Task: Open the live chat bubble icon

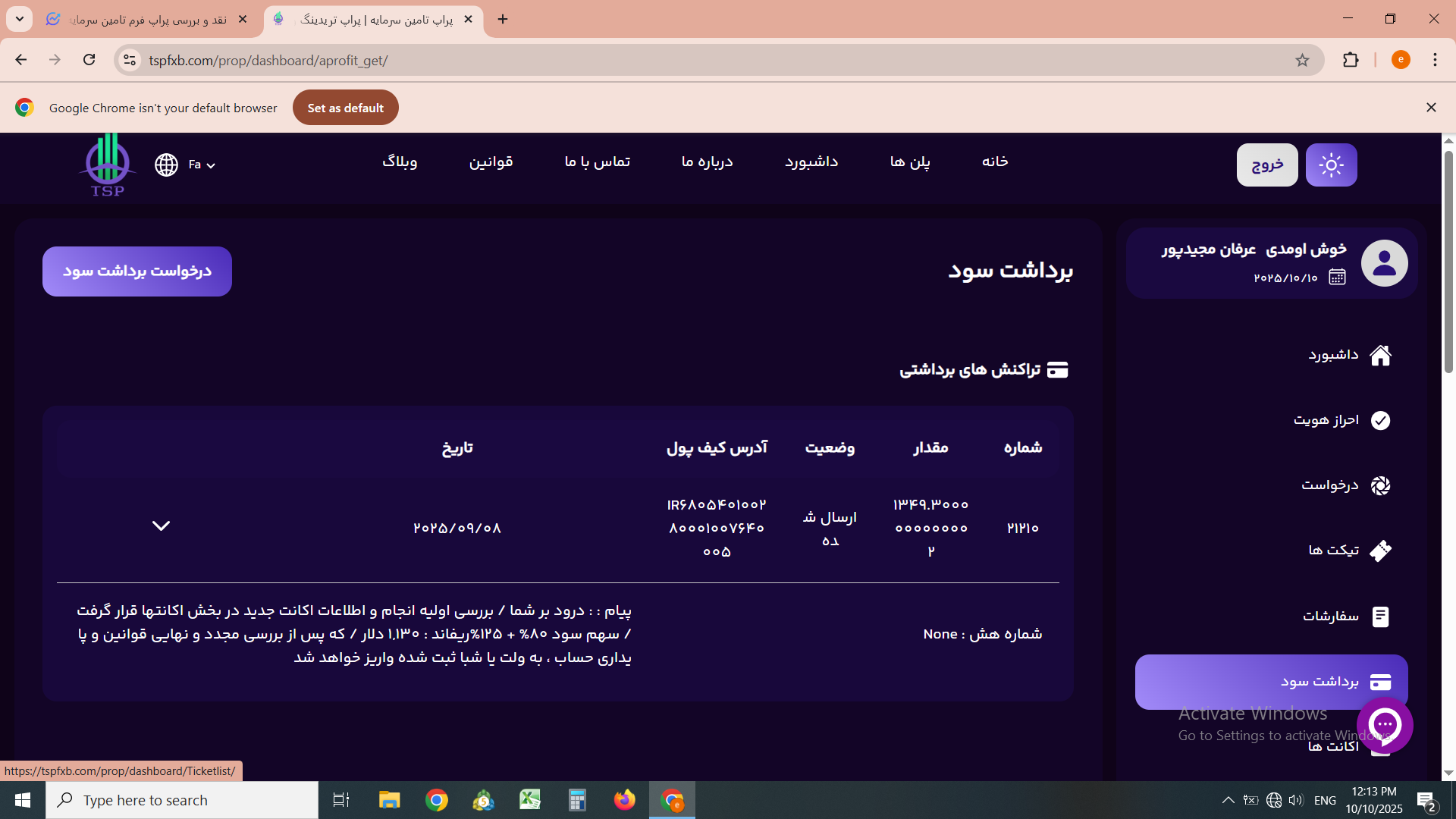Action: 1385,725
